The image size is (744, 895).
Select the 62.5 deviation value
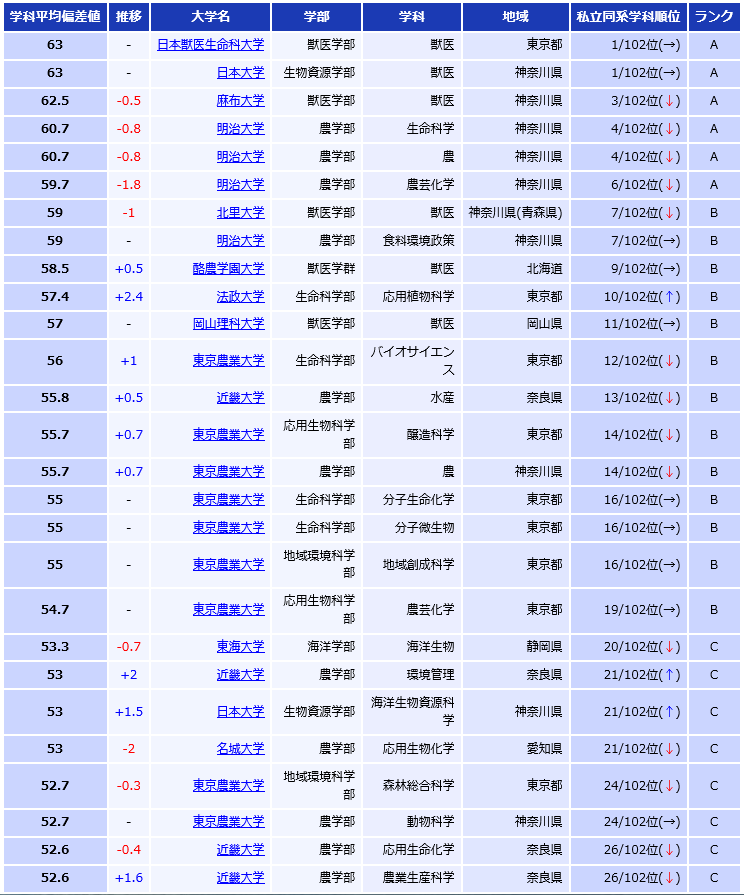[x=55, y=100]
